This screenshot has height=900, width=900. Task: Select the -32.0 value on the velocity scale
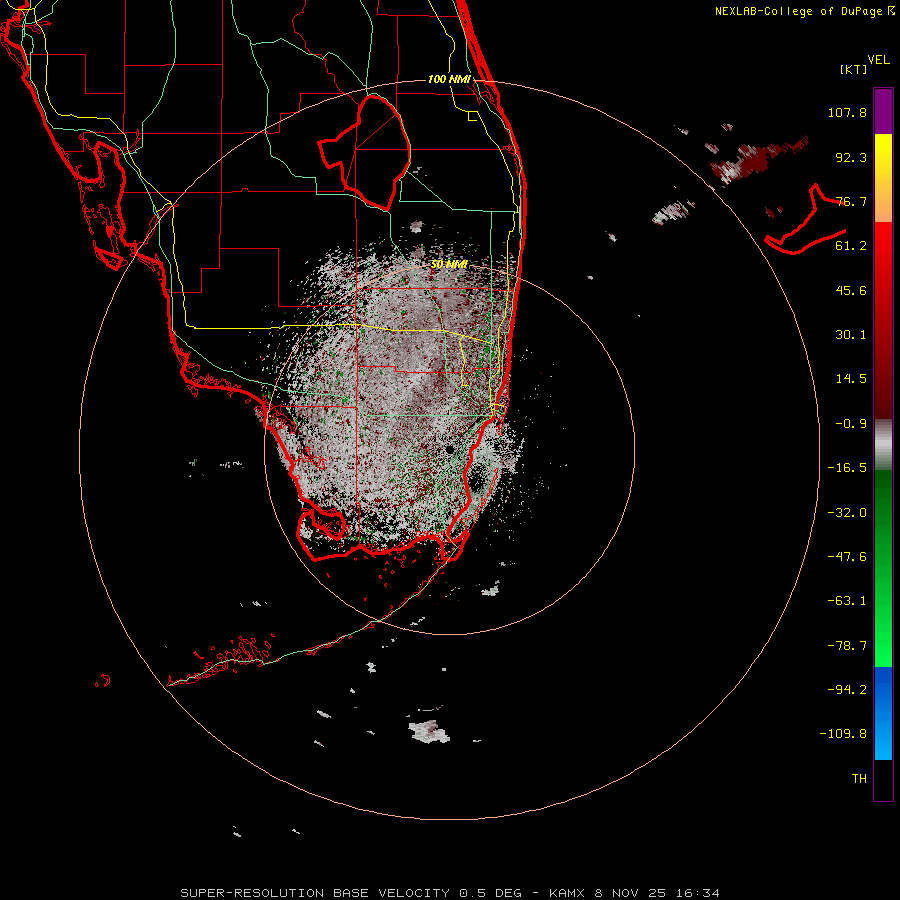847,513
